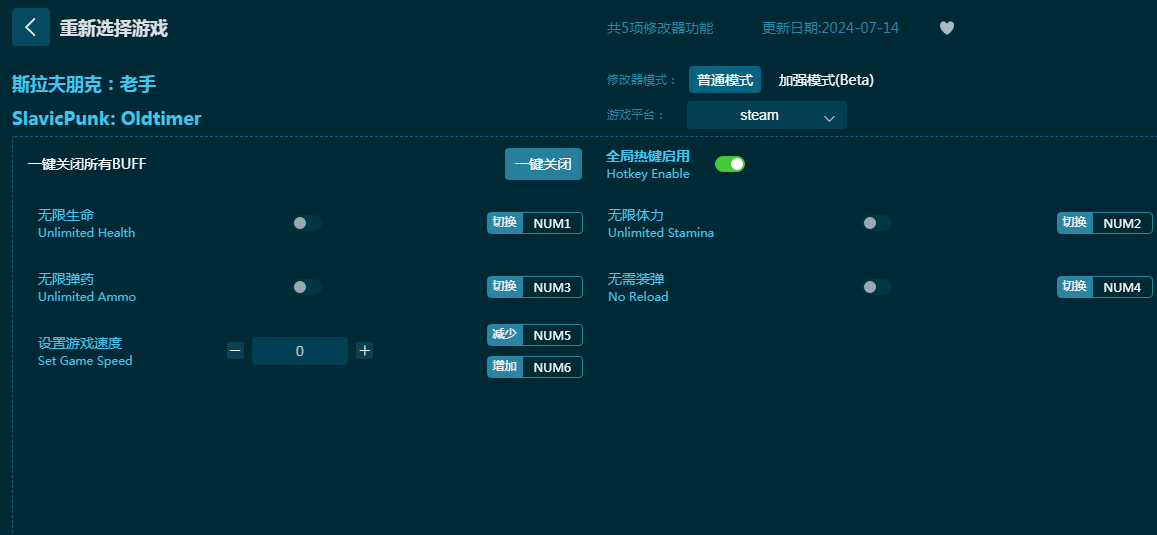1157x535 pixels.
Task: Click the 一键关闭 button
Action: click(x=543, y=164)
